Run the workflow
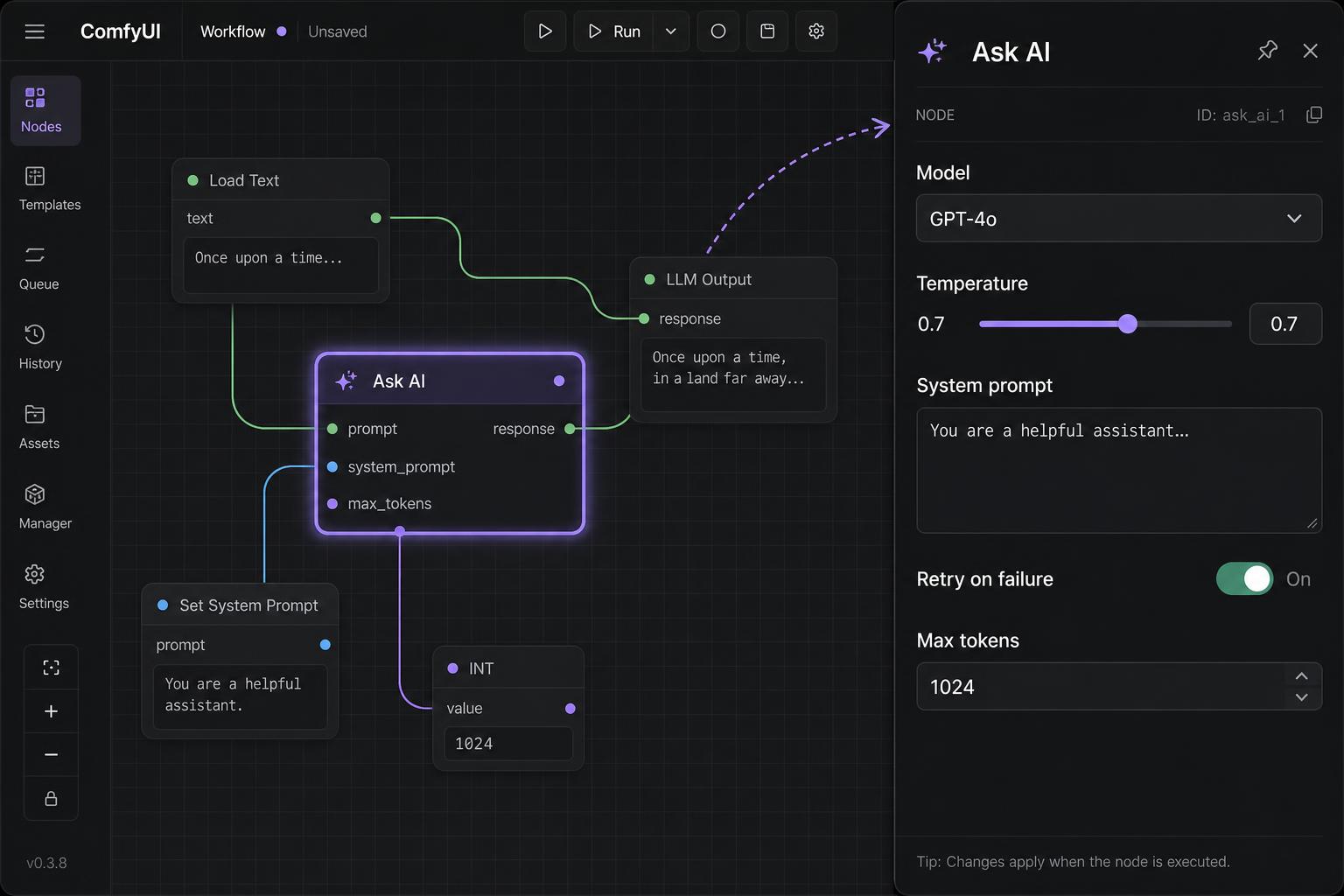Screen dimensions: 1344x896 [x=613, y=31]
